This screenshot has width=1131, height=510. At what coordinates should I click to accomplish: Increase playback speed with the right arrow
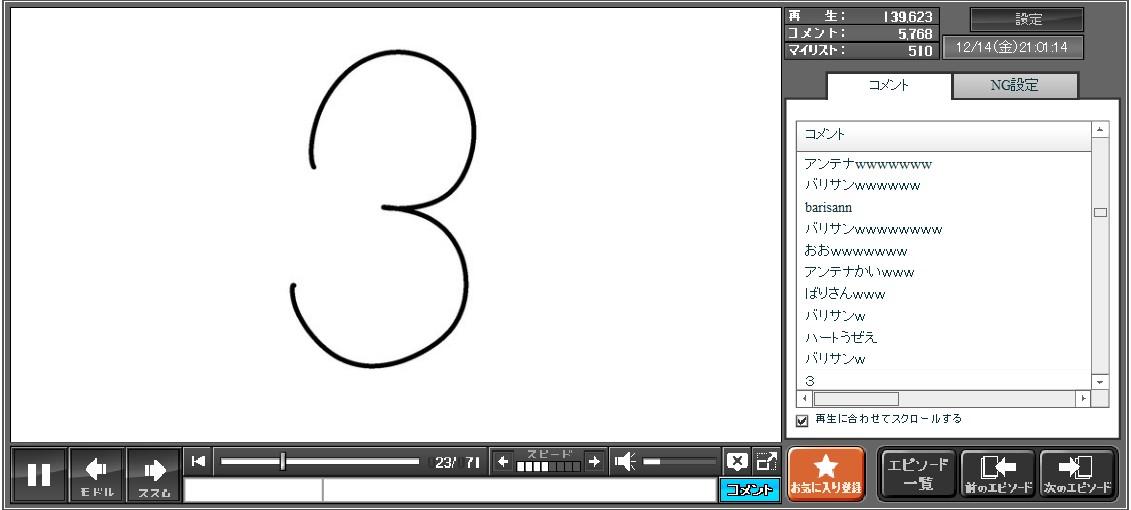pos(594,461)
